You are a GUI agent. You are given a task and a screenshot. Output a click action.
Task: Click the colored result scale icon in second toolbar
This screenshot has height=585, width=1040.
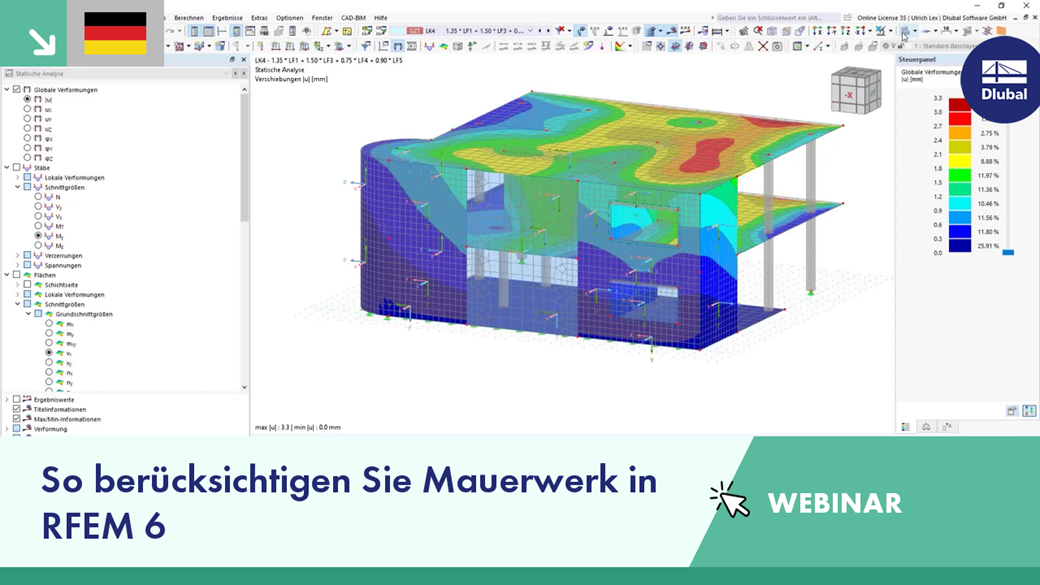click(620, 46)
